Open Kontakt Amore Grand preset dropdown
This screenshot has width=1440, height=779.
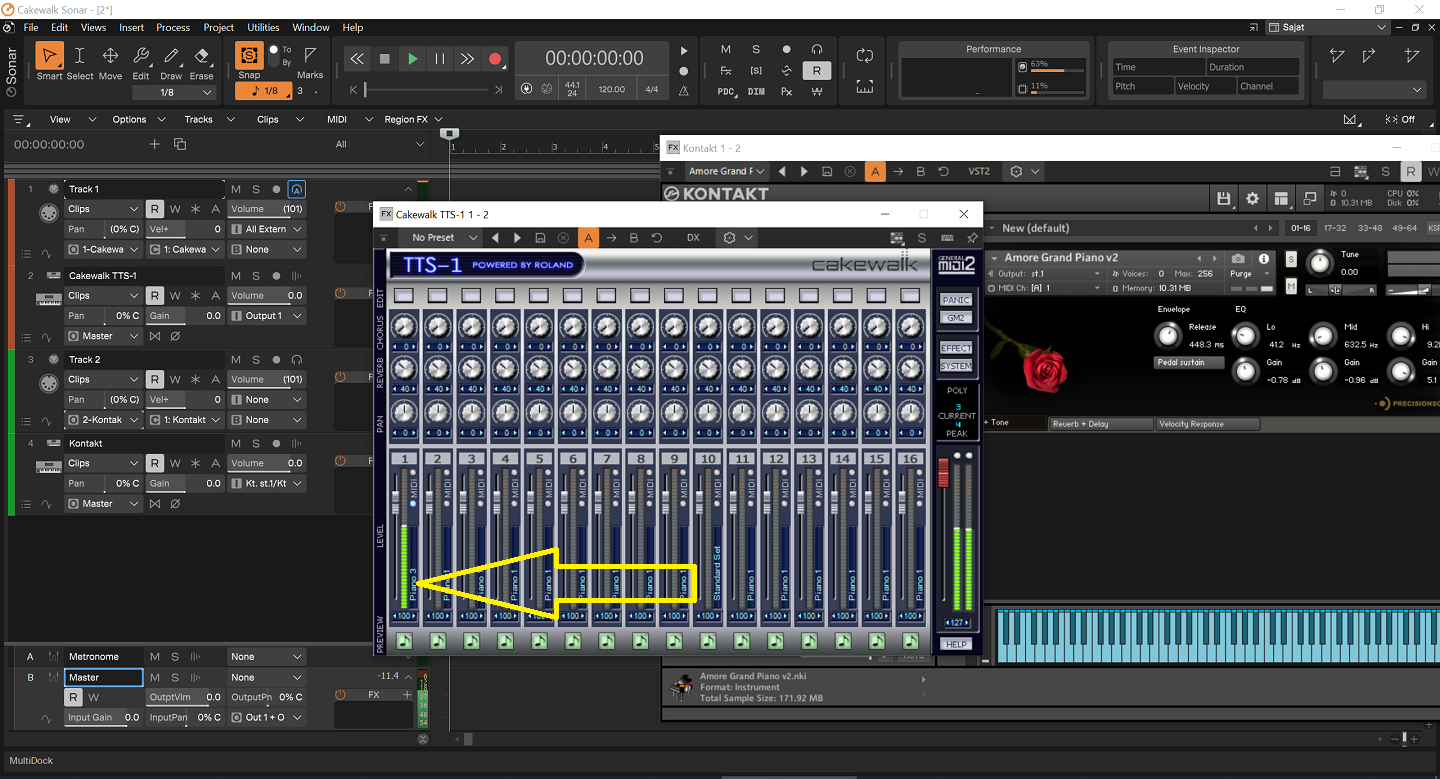click(727, 171)
